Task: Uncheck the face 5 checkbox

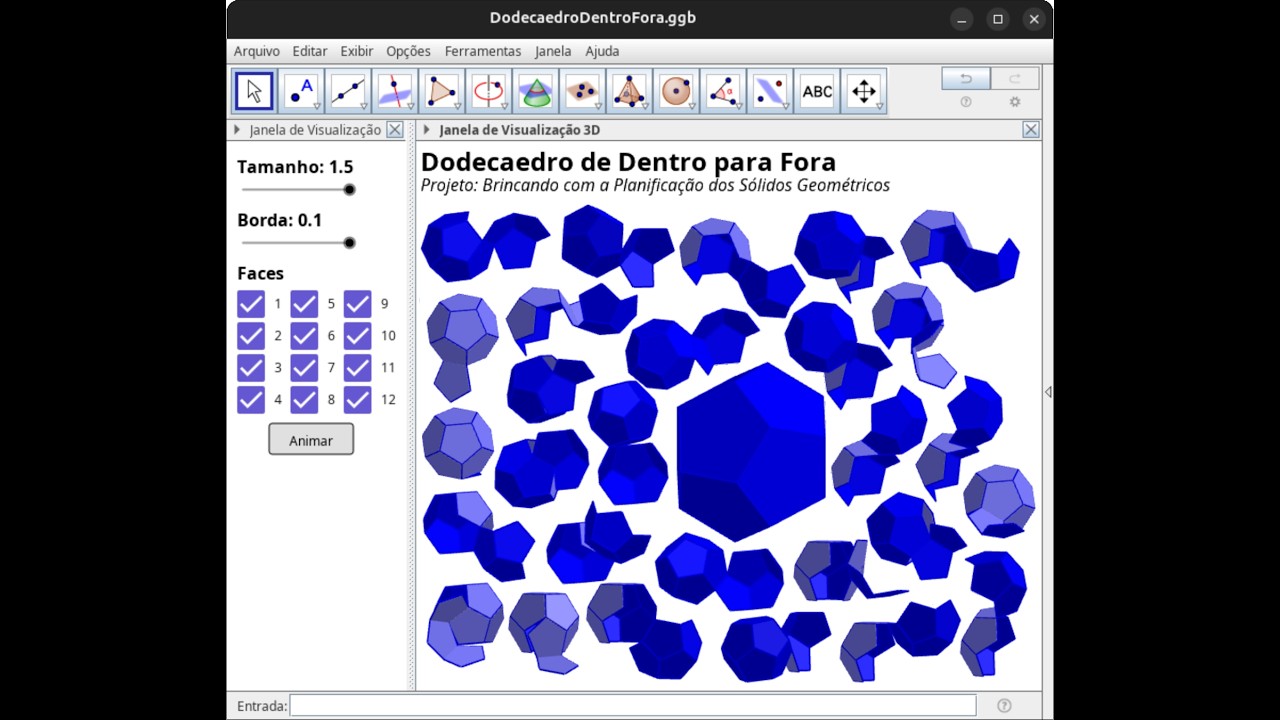Action: coord(304,304)
